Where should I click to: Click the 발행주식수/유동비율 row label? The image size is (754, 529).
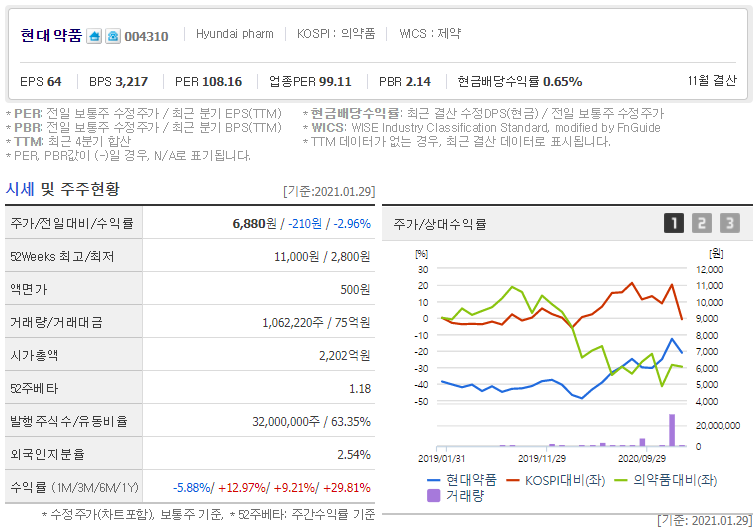pyautogui.click(x=69, y=421)
